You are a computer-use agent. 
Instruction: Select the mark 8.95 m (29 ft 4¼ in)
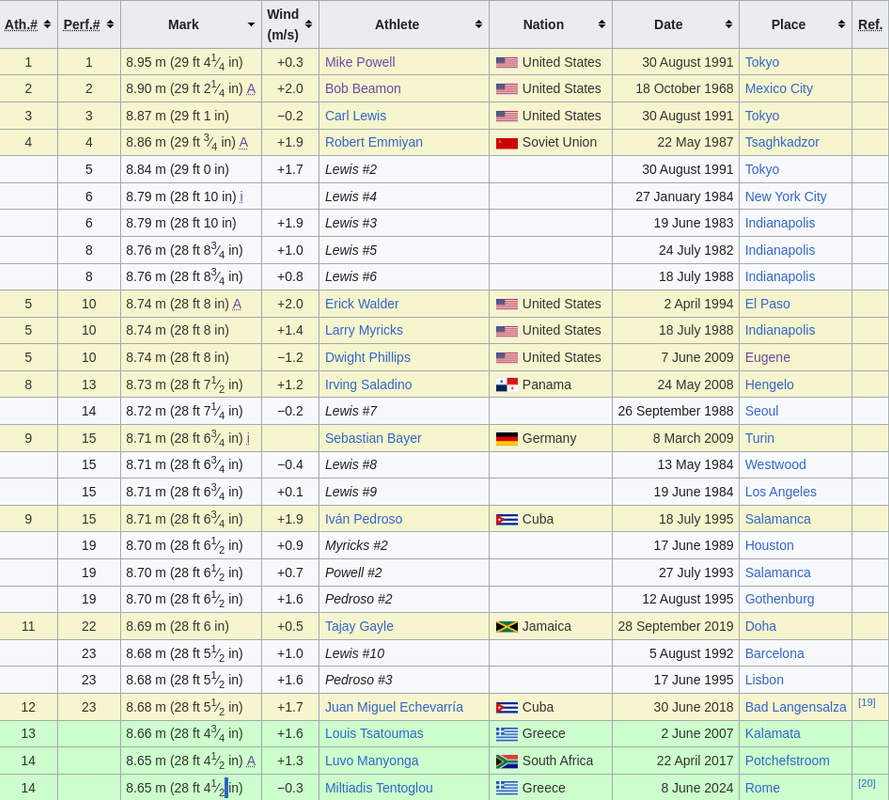(x=184, y=62)
